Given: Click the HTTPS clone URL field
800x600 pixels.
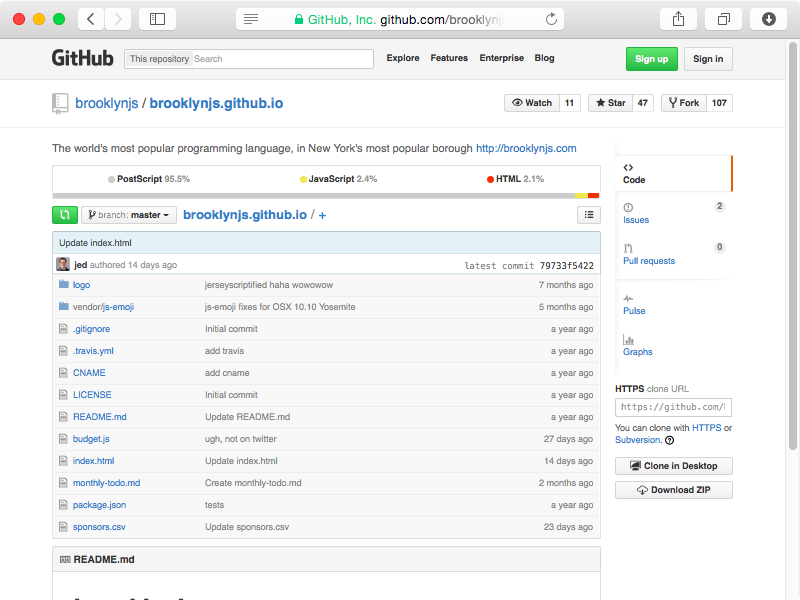Looking at the screenshot, I should click(673, 407).
